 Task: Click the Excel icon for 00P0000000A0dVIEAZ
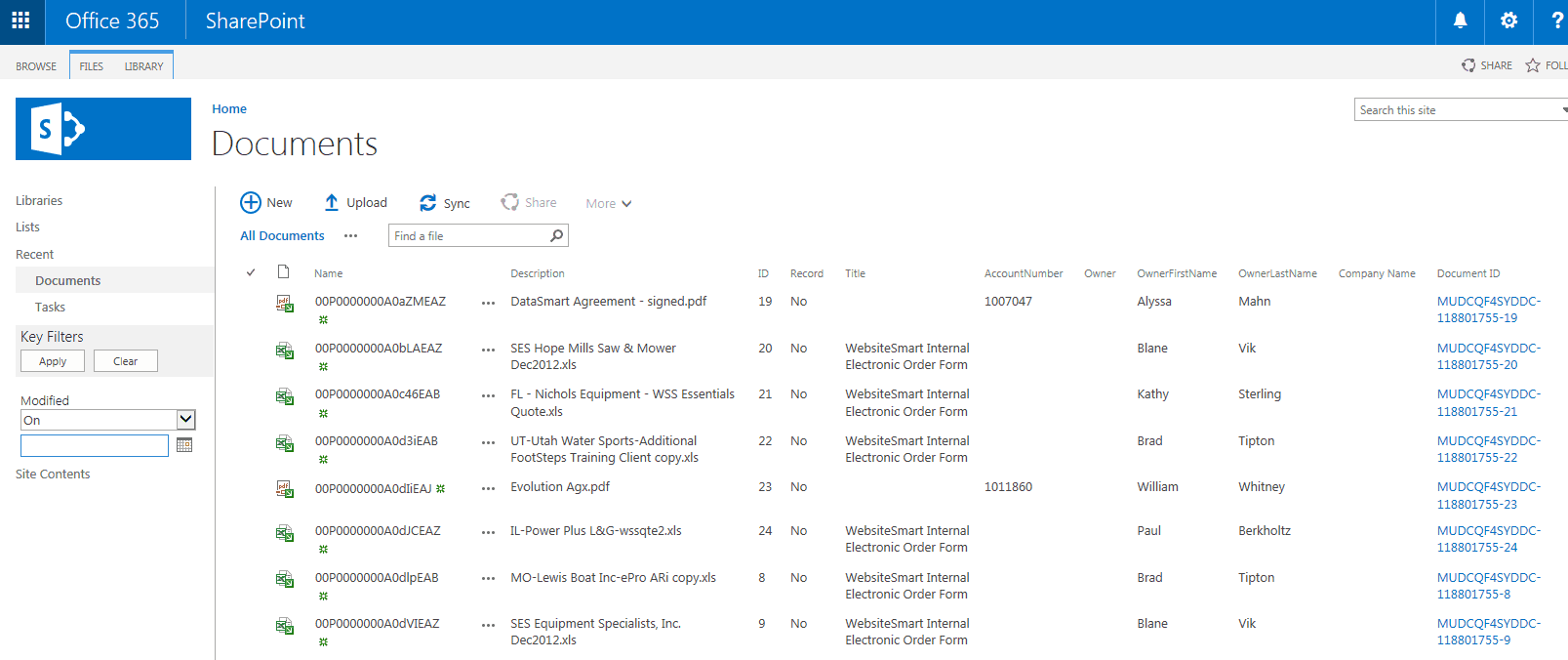284,626
